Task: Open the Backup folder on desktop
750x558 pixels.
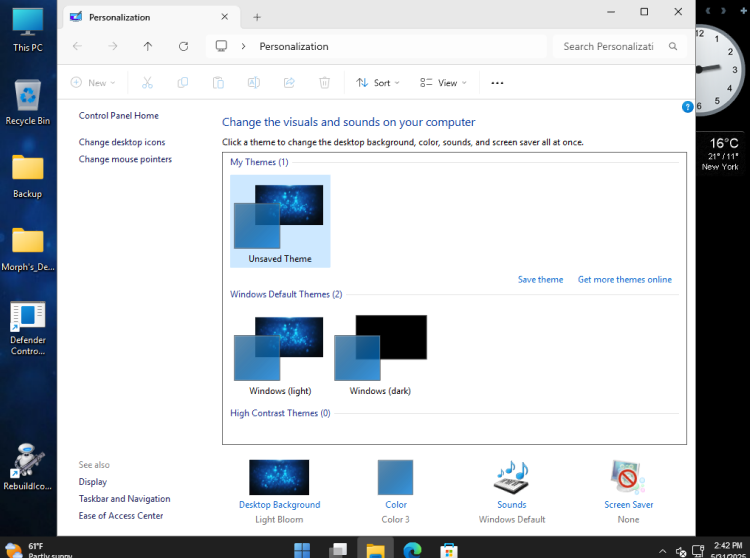Action: pyautogui.click(x=28, y=176)
